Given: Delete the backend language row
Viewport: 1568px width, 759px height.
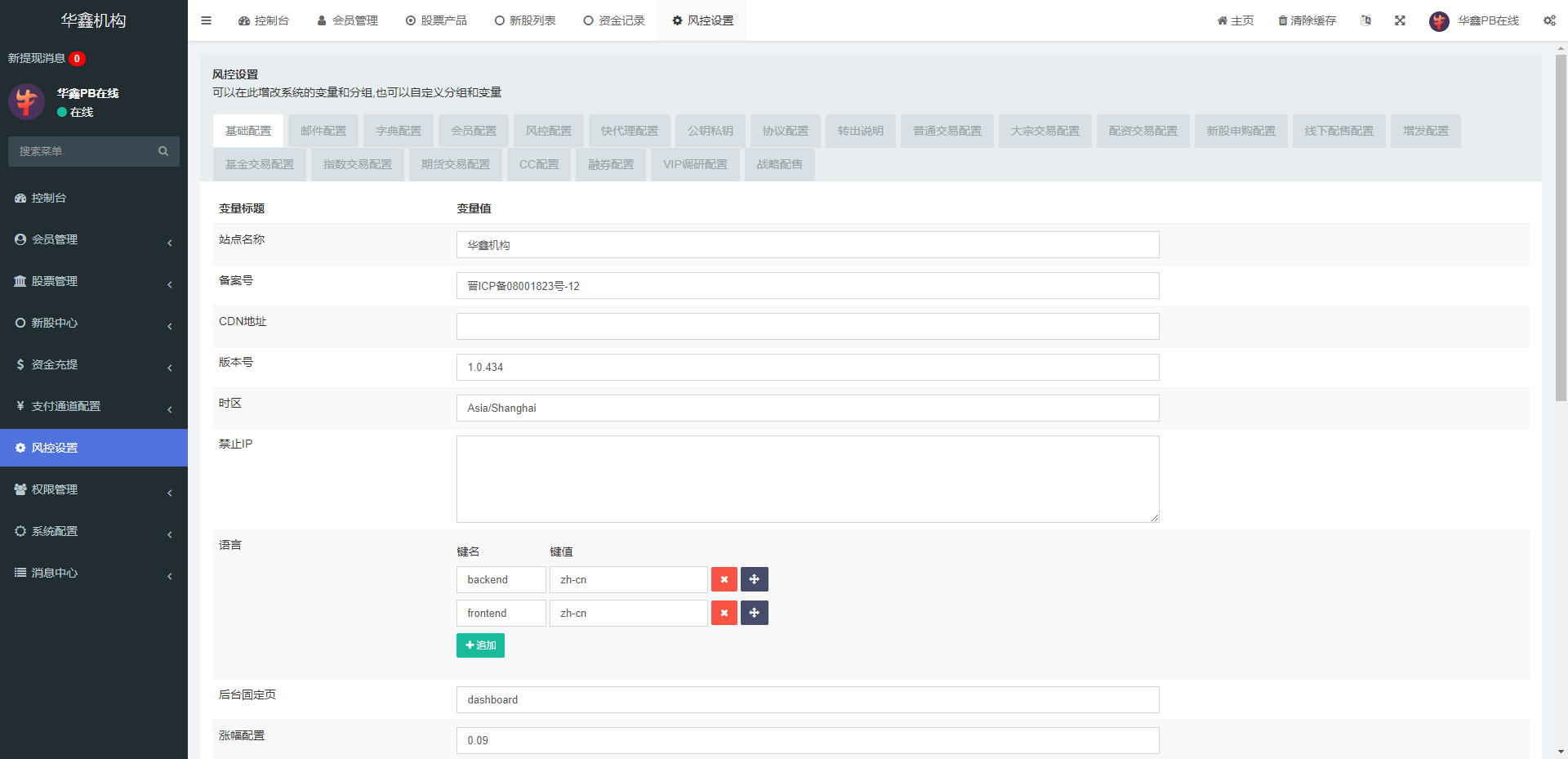Looking at the screenshot, I should (724, 579).
